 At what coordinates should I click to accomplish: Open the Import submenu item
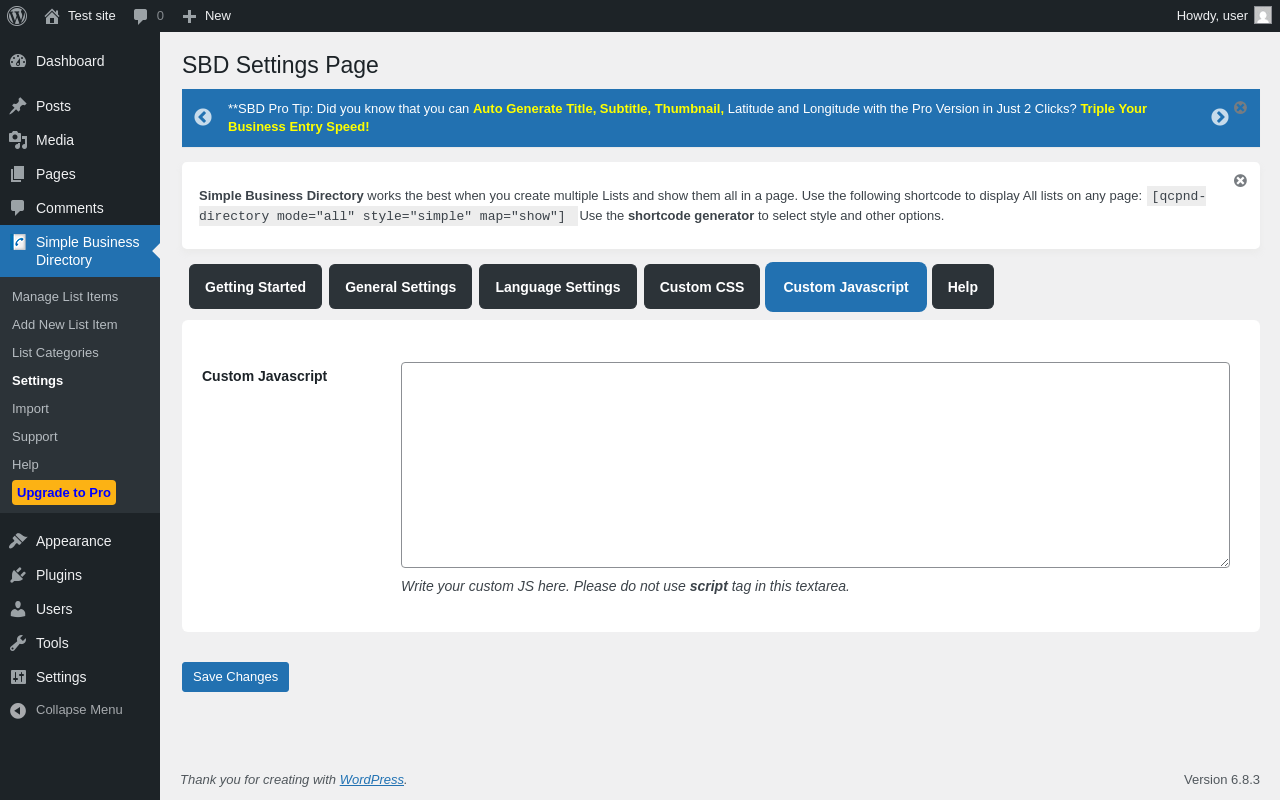click(x=30, y=408)
